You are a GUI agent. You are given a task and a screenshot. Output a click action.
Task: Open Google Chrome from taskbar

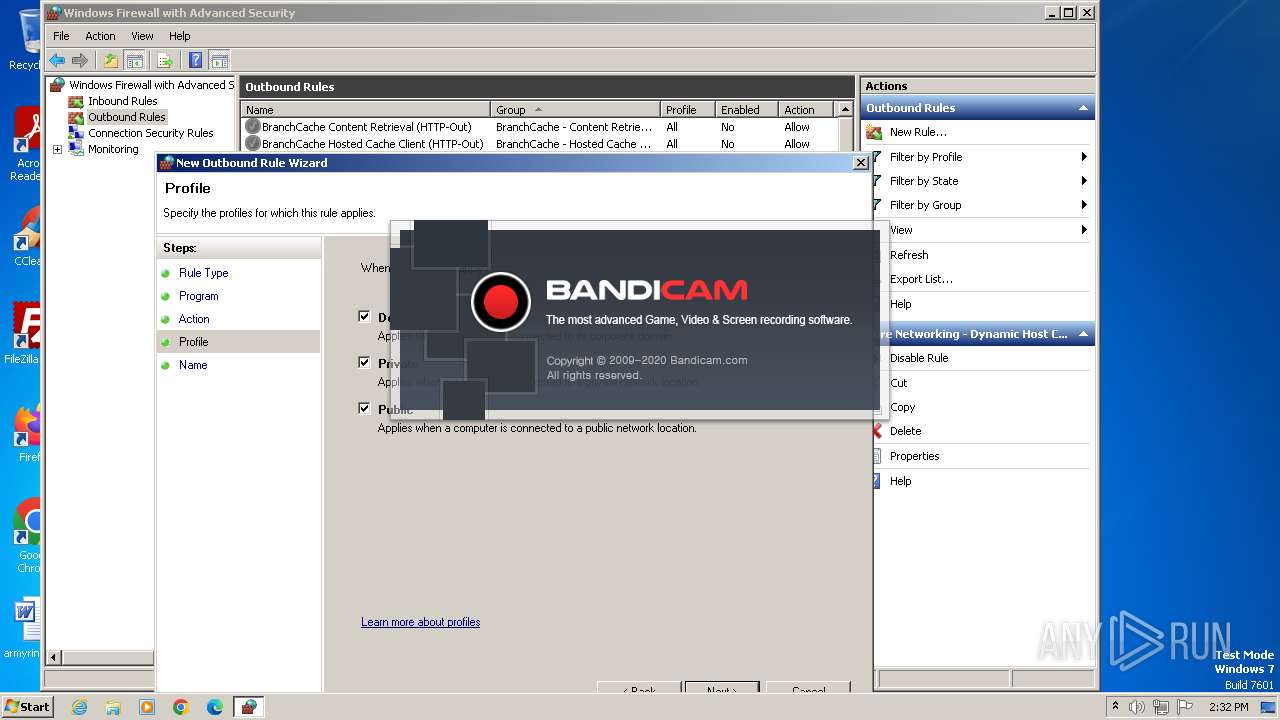(x=181, y=707)
